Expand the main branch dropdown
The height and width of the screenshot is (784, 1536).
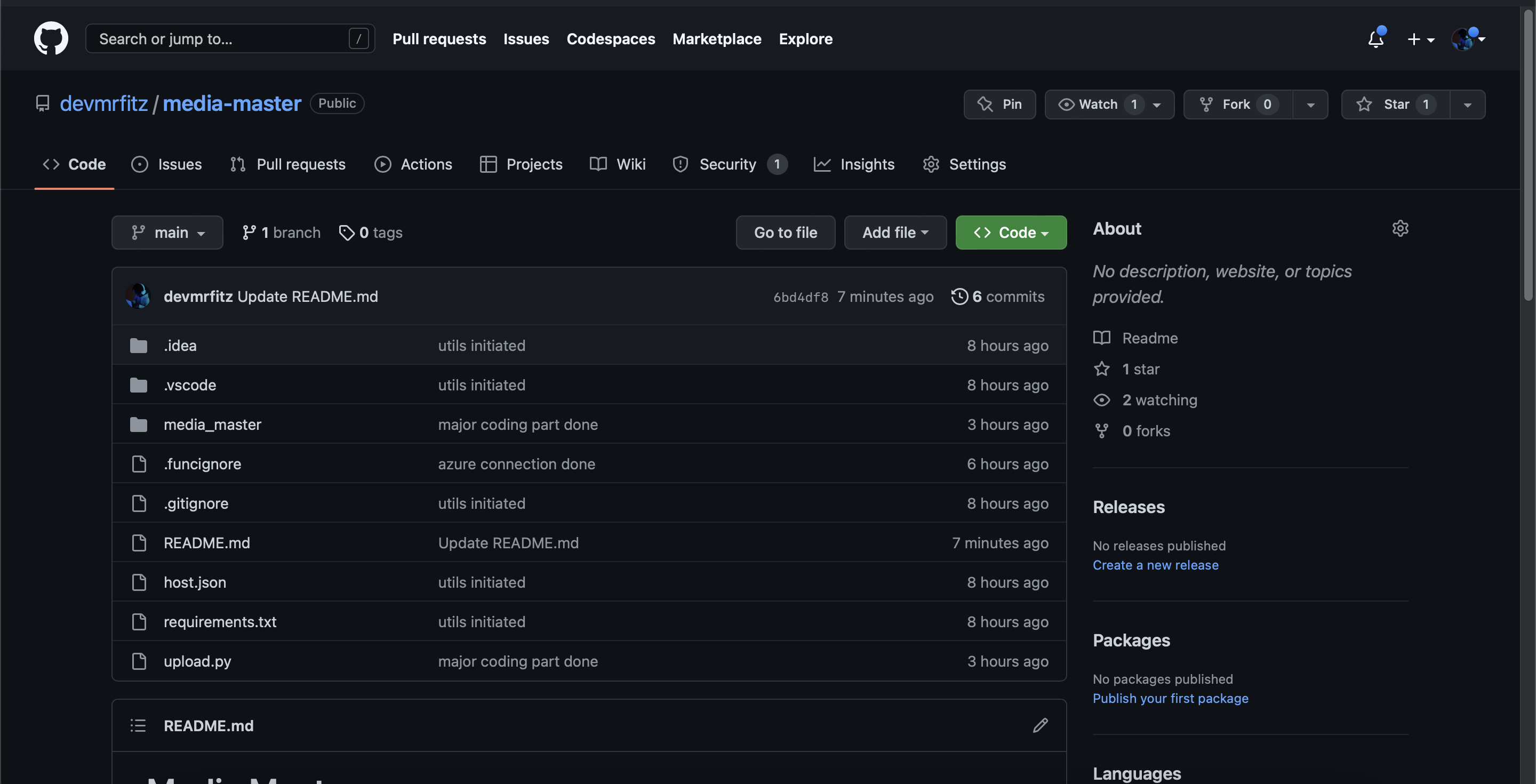point(167,233)
